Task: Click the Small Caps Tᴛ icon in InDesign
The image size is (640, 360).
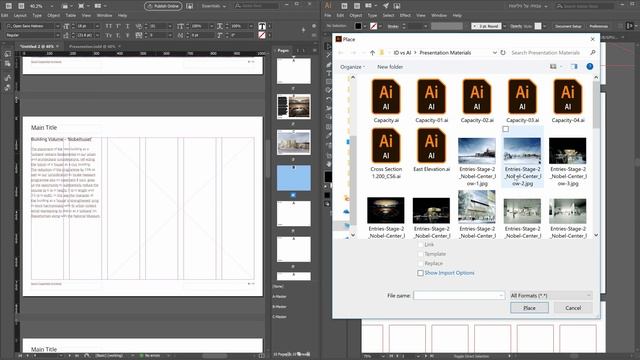Action: coord(109,36)
